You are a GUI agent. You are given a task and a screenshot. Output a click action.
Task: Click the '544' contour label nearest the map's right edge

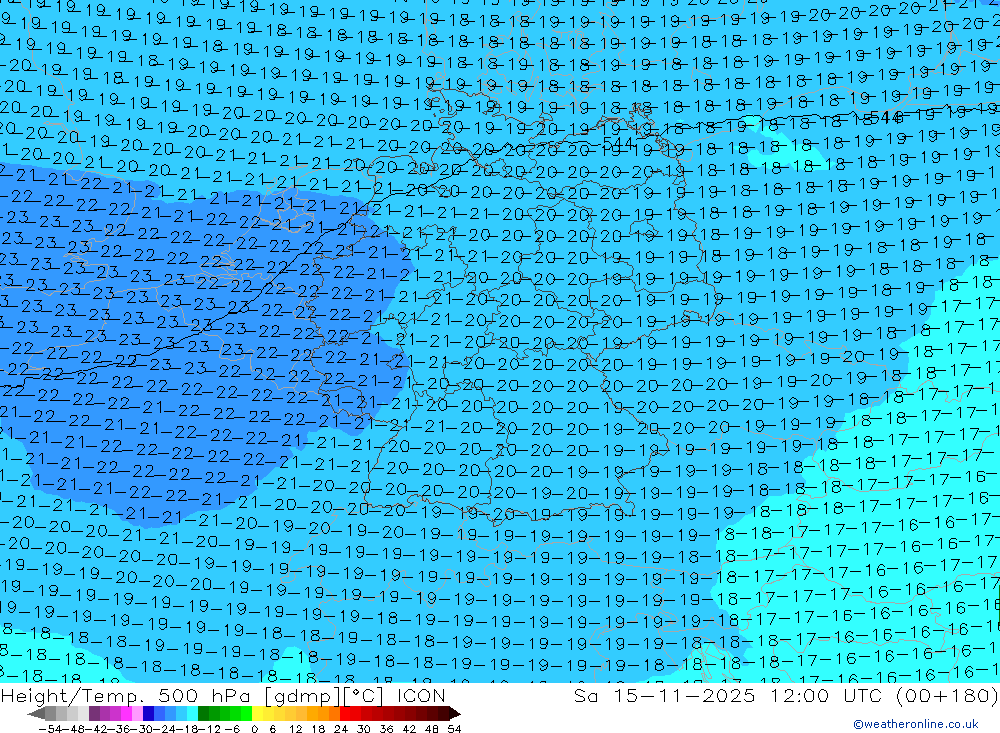(x=886, y=117)
